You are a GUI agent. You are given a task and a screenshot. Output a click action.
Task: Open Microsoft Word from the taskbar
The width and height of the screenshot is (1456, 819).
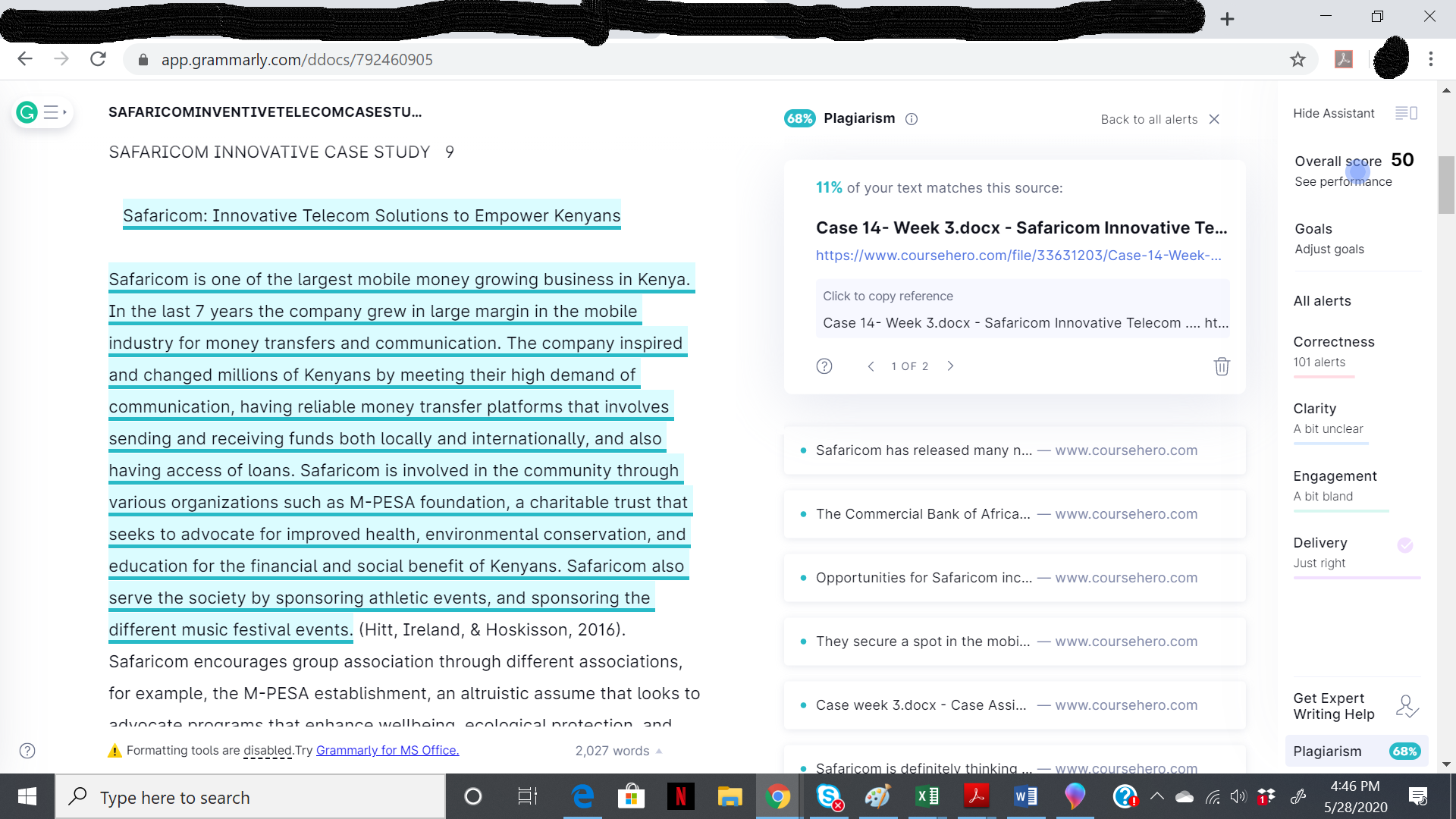pyautogui.click(x=1025, y=796)
